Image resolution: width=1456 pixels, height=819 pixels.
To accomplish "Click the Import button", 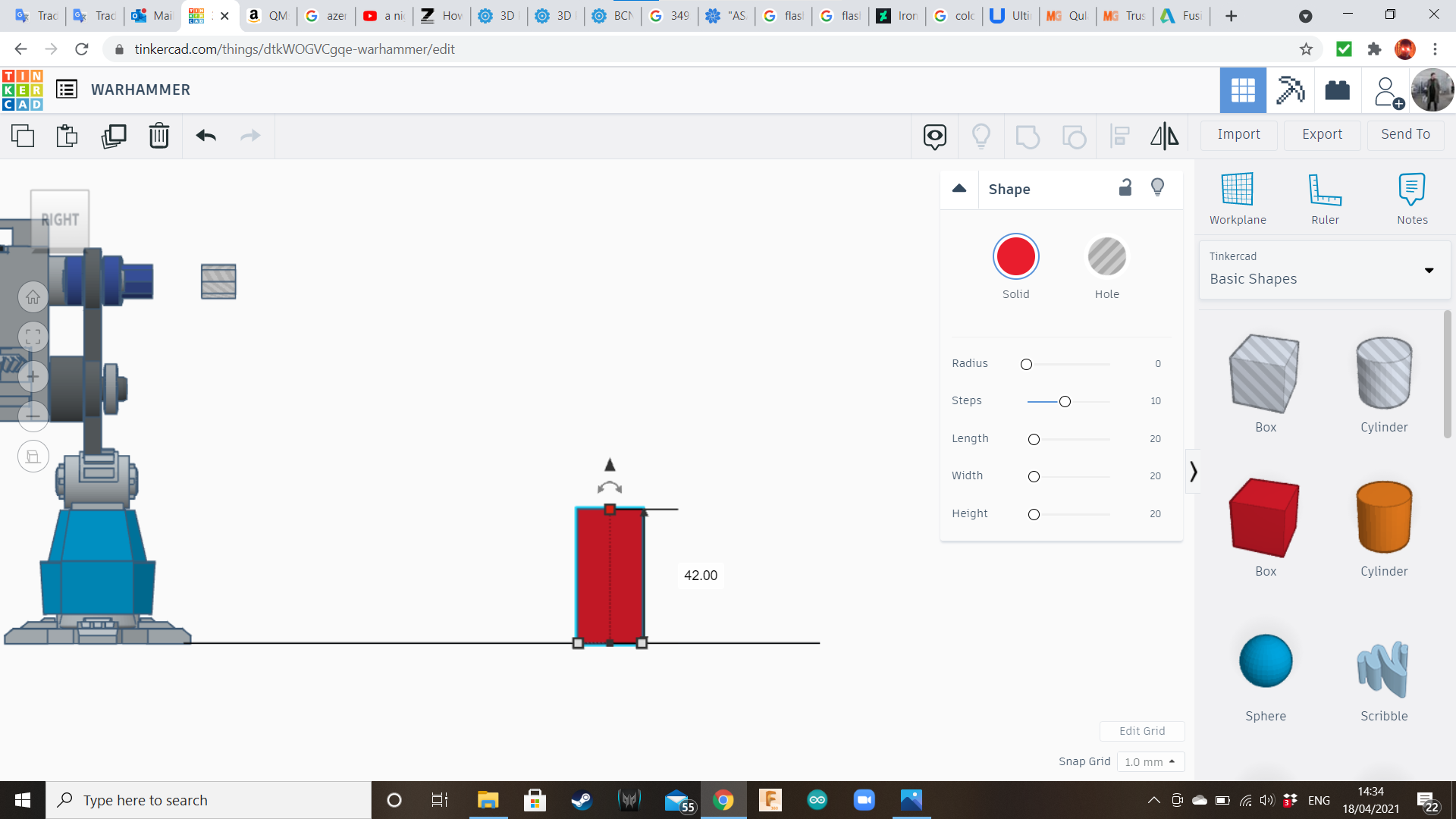I will pos(1238,134).
